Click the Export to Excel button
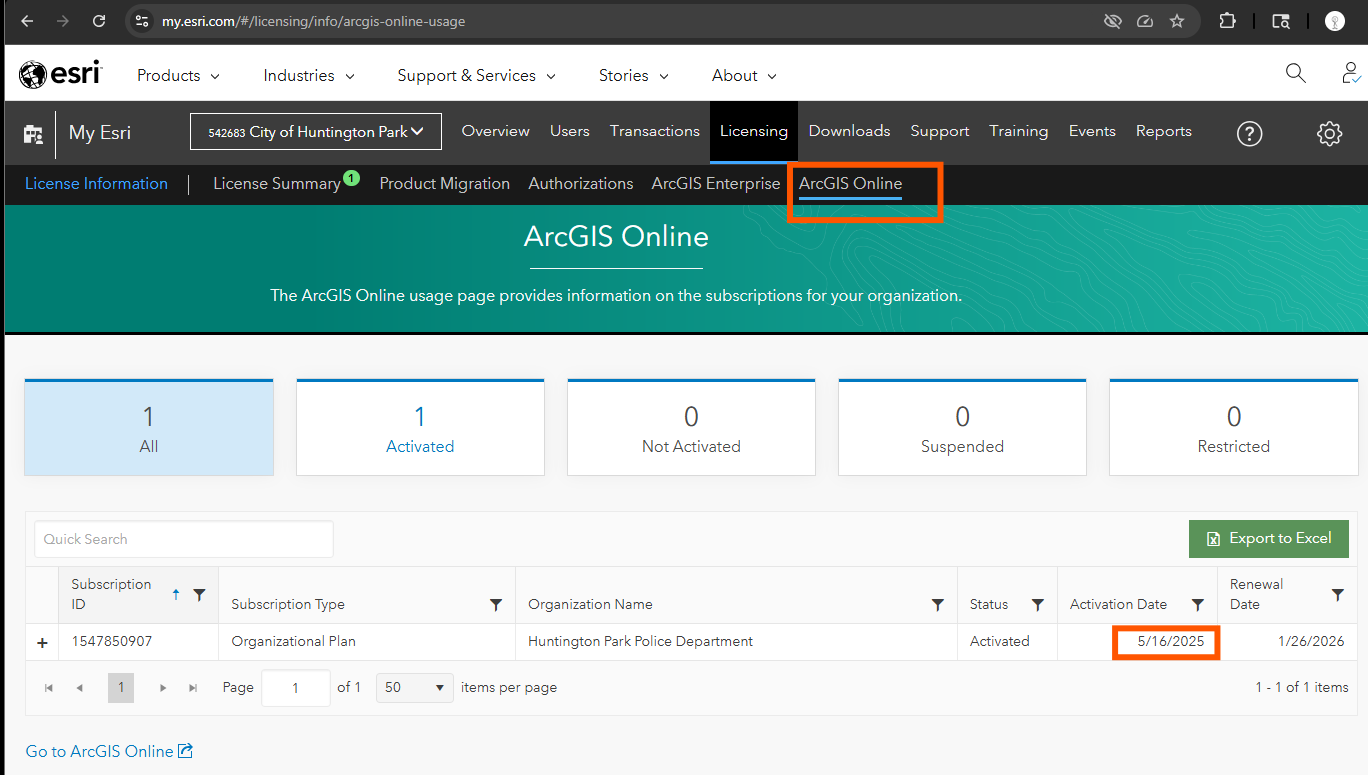 click(x=1268, y=538)
